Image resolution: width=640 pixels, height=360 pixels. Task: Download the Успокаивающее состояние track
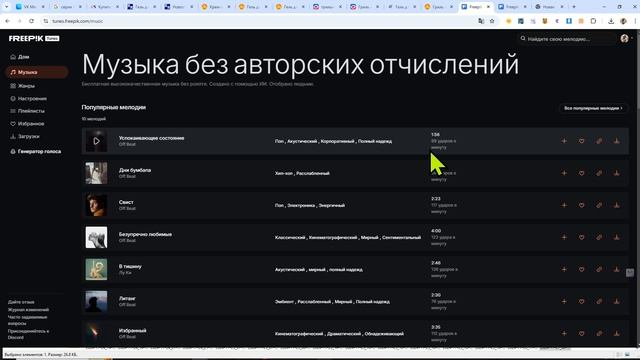(x=617, y=141)
